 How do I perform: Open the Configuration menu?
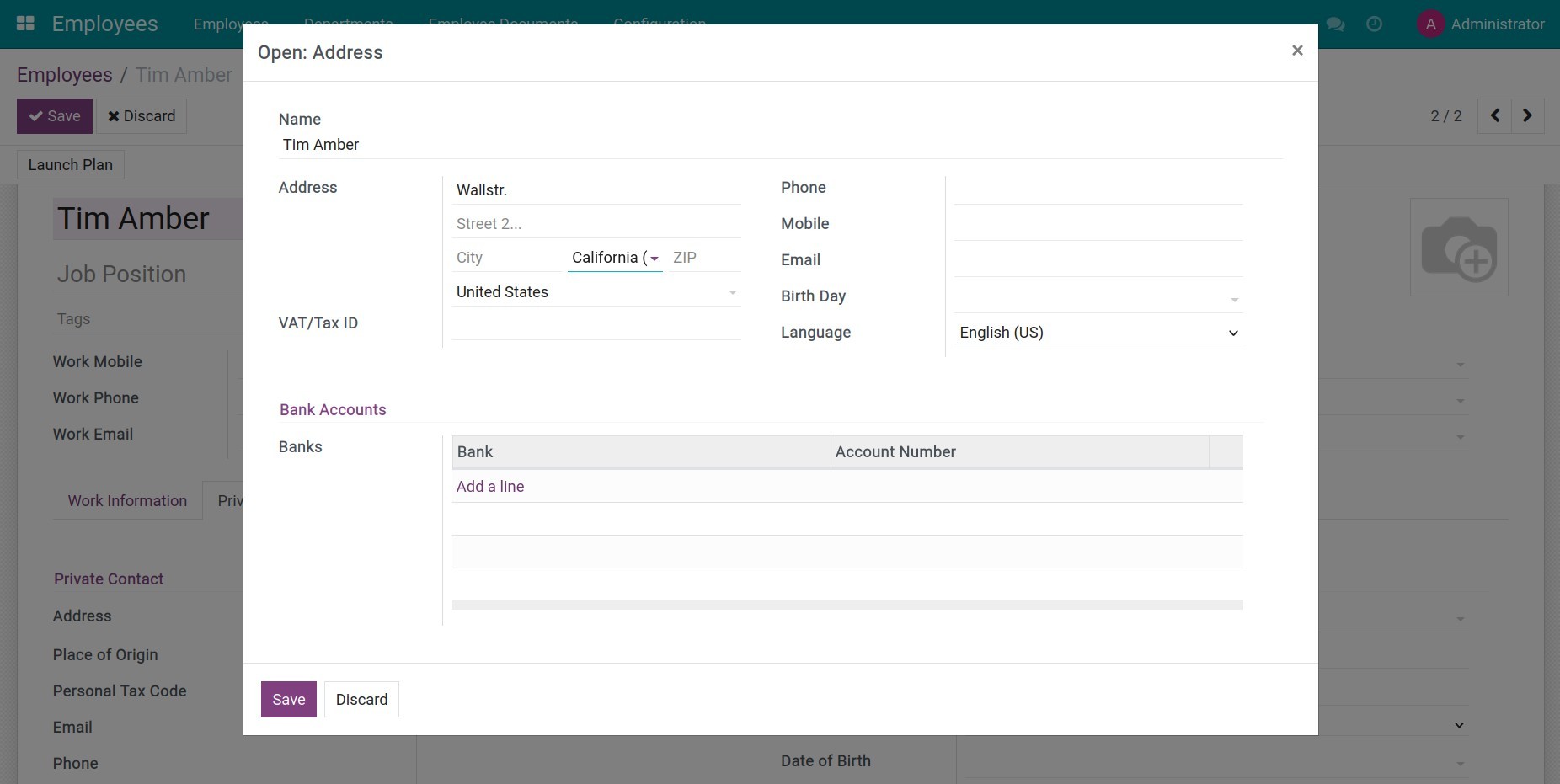pos(660,24)
